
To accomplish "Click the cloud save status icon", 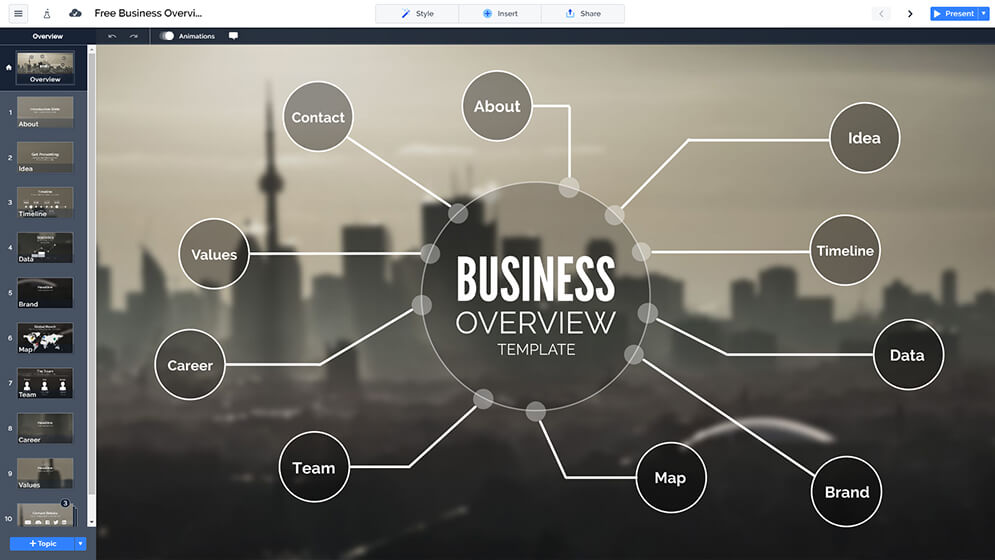I will (75, 14).
